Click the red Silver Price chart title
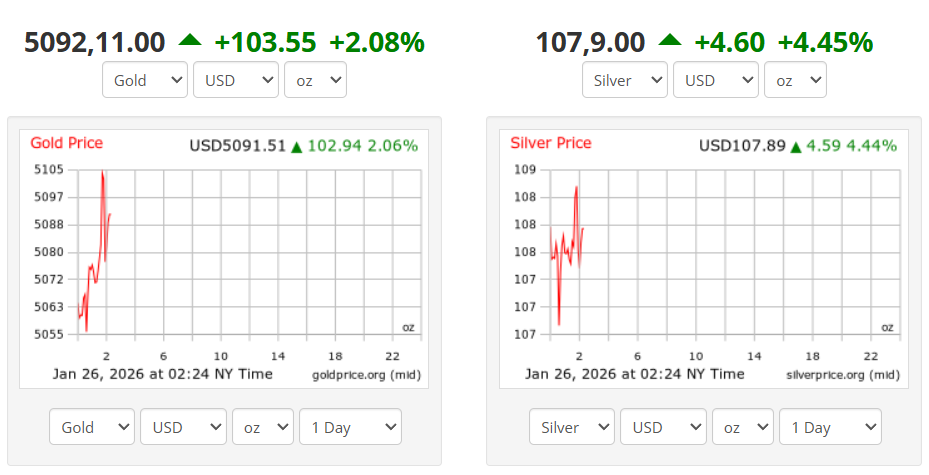 [x=550, y=143]
